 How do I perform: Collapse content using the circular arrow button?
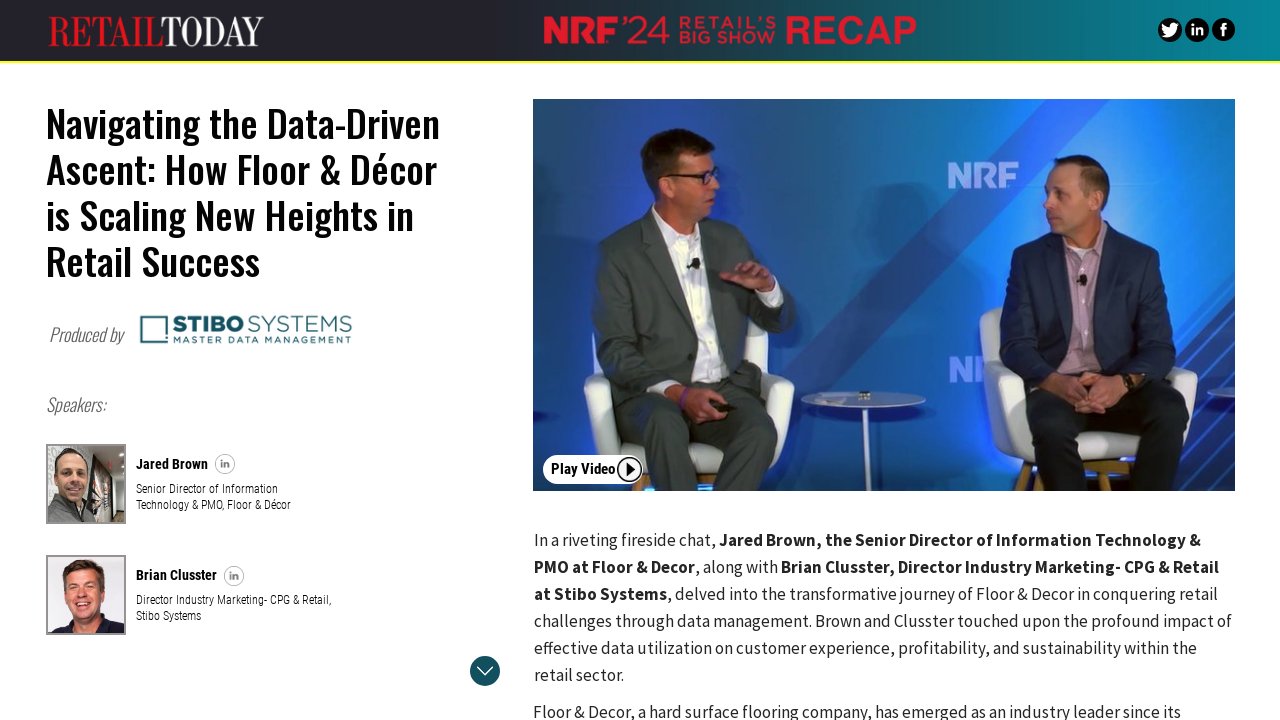pyautogui.click(x=485, y=671)
